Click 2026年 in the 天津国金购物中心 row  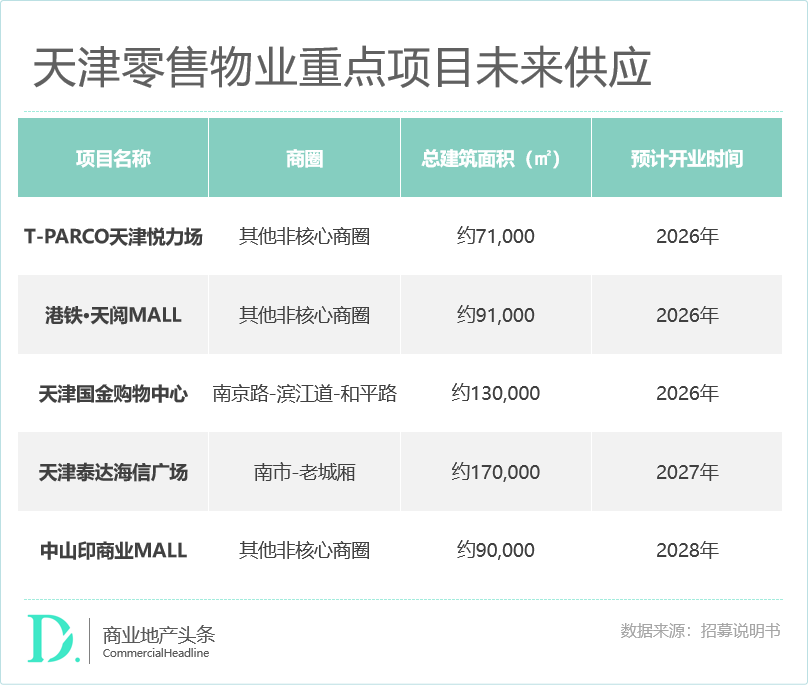(x=687, y=394)
